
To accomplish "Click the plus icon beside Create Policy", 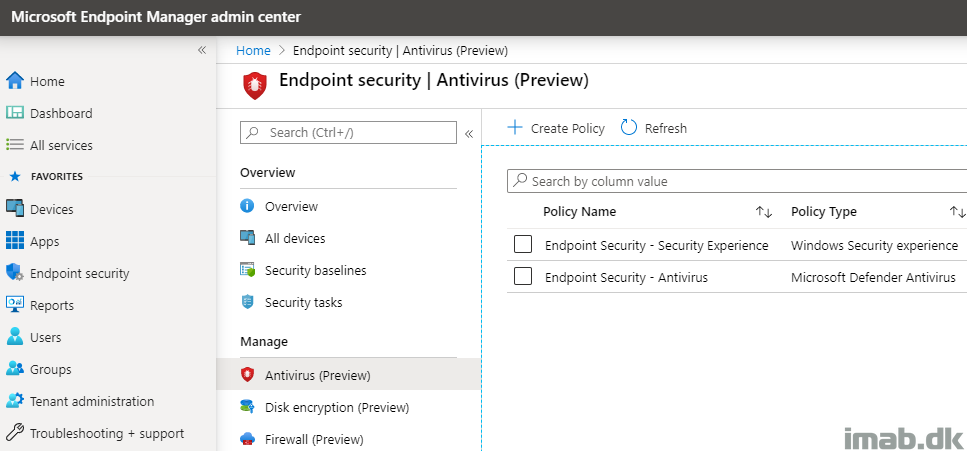I will pyautogui.click(x=514, y=128).
